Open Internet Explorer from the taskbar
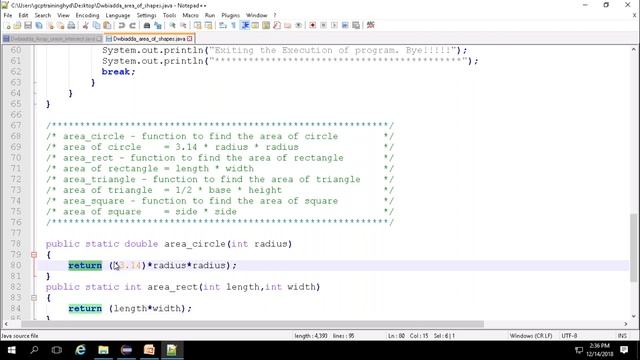Viewport: 640px width, 360px height. click(80, 350)
